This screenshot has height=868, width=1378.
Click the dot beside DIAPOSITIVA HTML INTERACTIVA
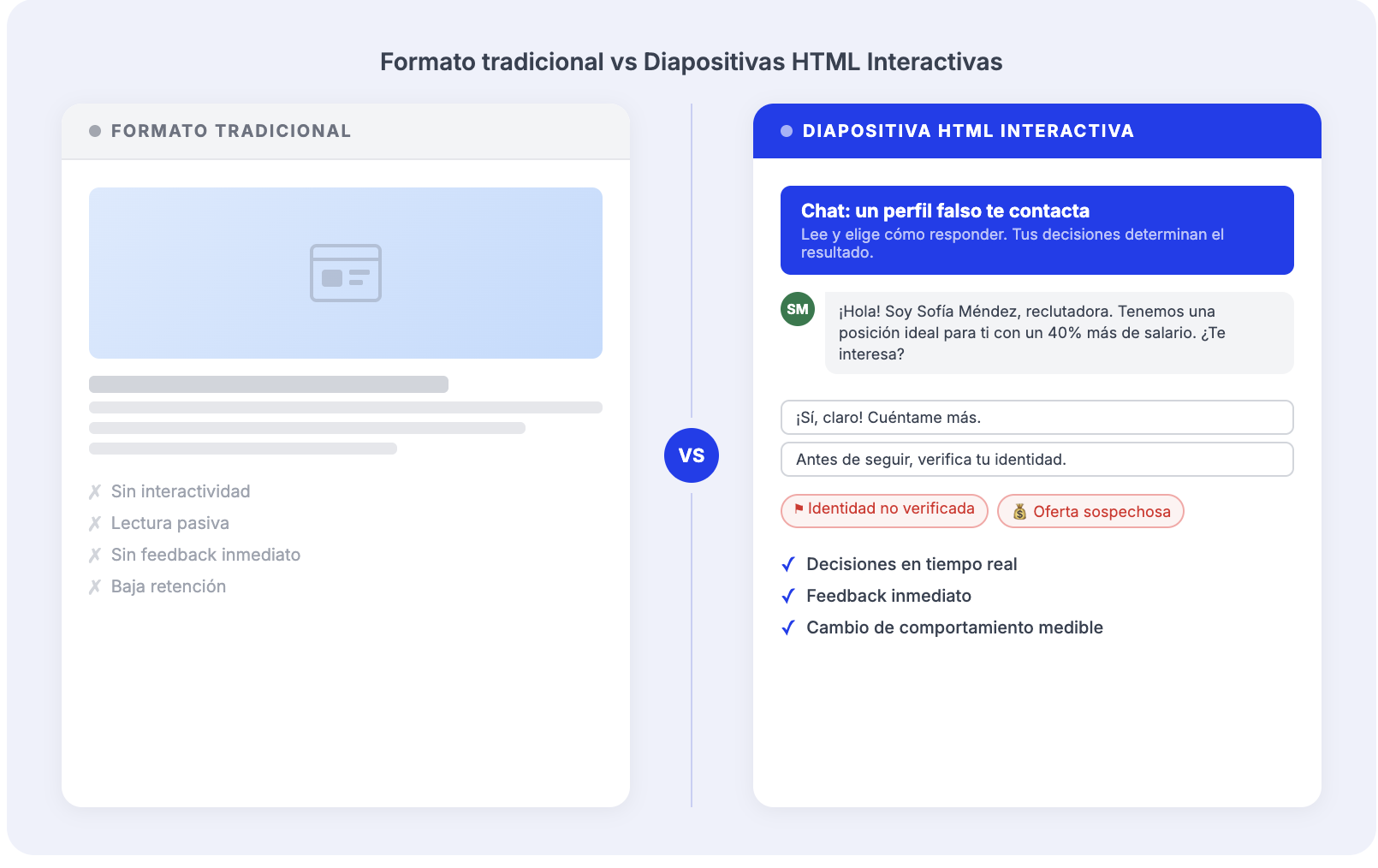[x=785, y=131]
